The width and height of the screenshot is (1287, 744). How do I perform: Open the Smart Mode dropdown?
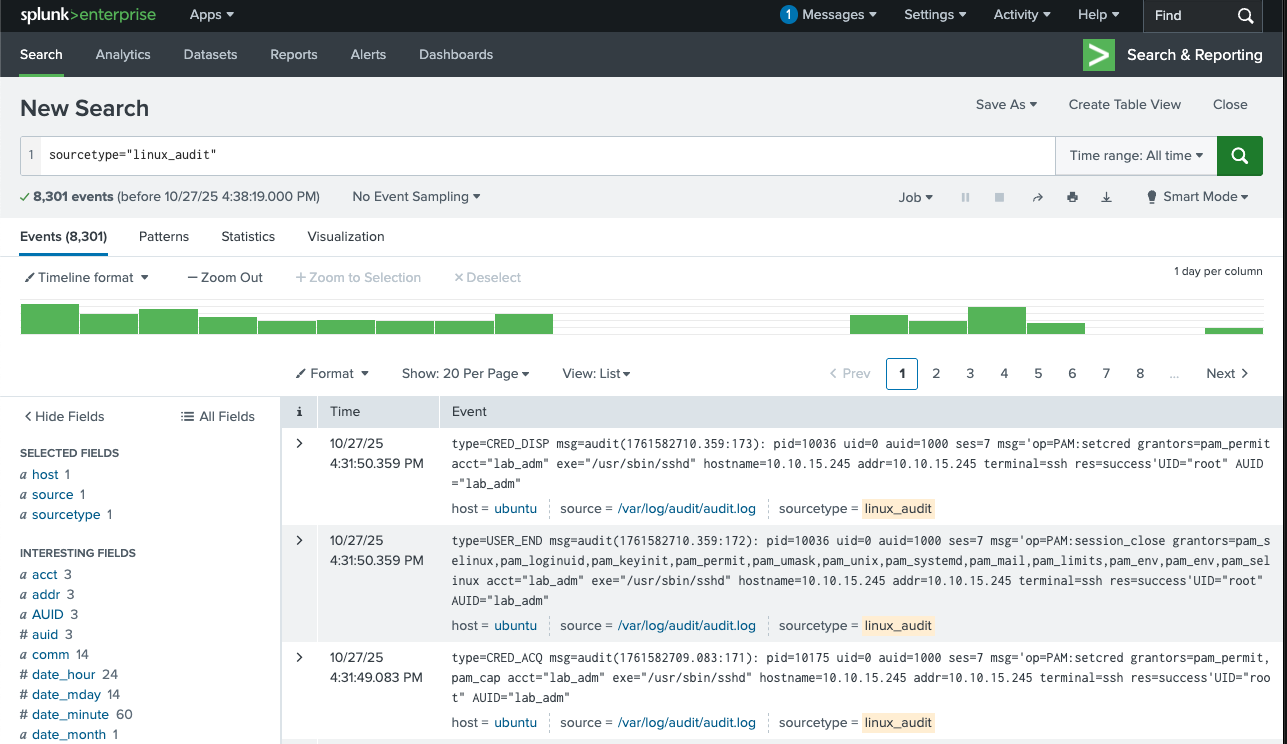1198,197
